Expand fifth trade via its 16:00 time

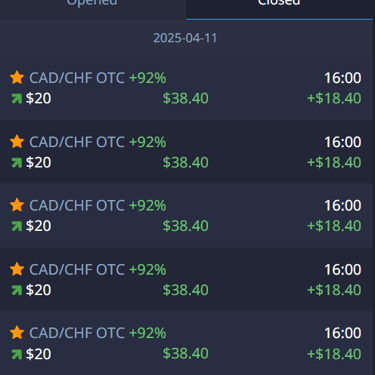click(x=343, y=333)
